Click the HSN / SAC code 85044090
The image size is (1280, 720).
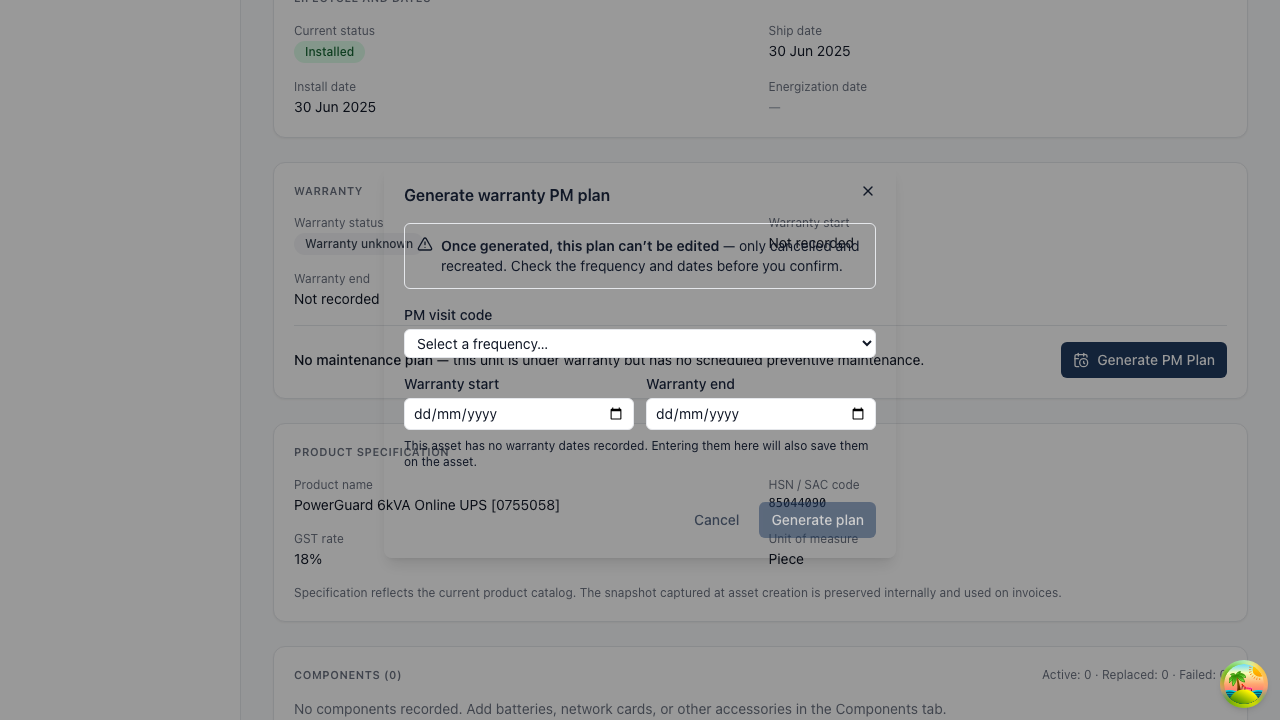(x=797, y=503)
